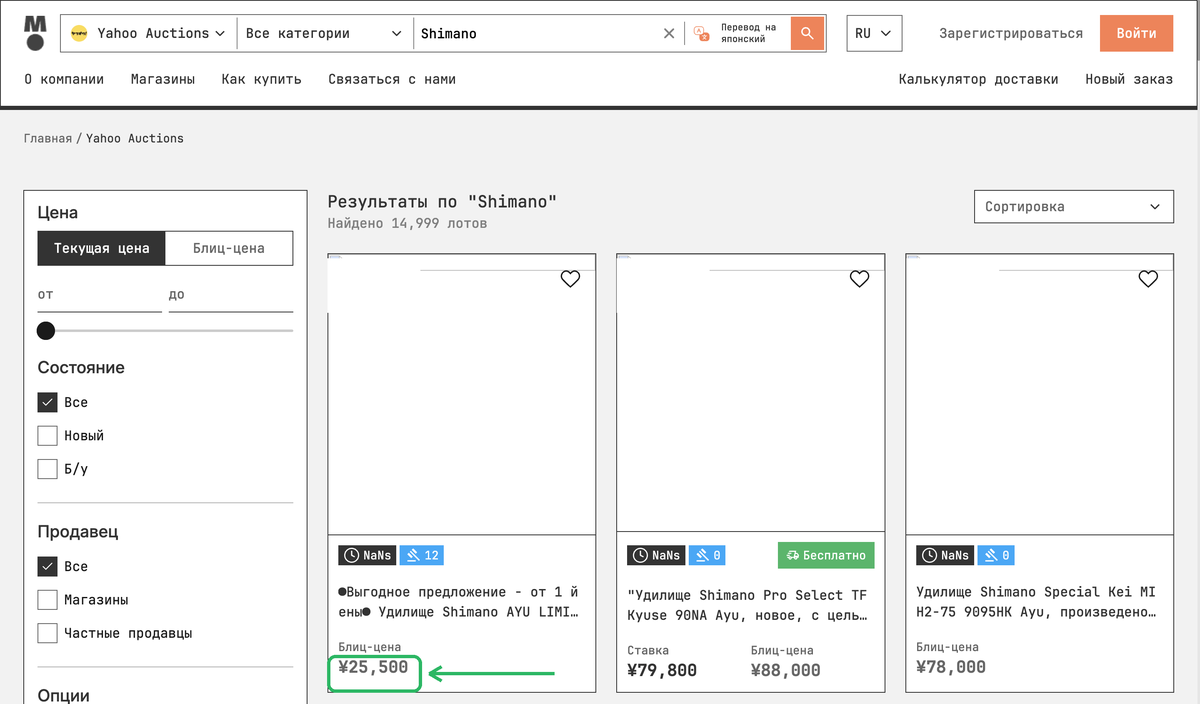Click the NaNs timer badge on the AYU LIMI lot
This screenshot has height=704, width=1200.
(367, 555)
